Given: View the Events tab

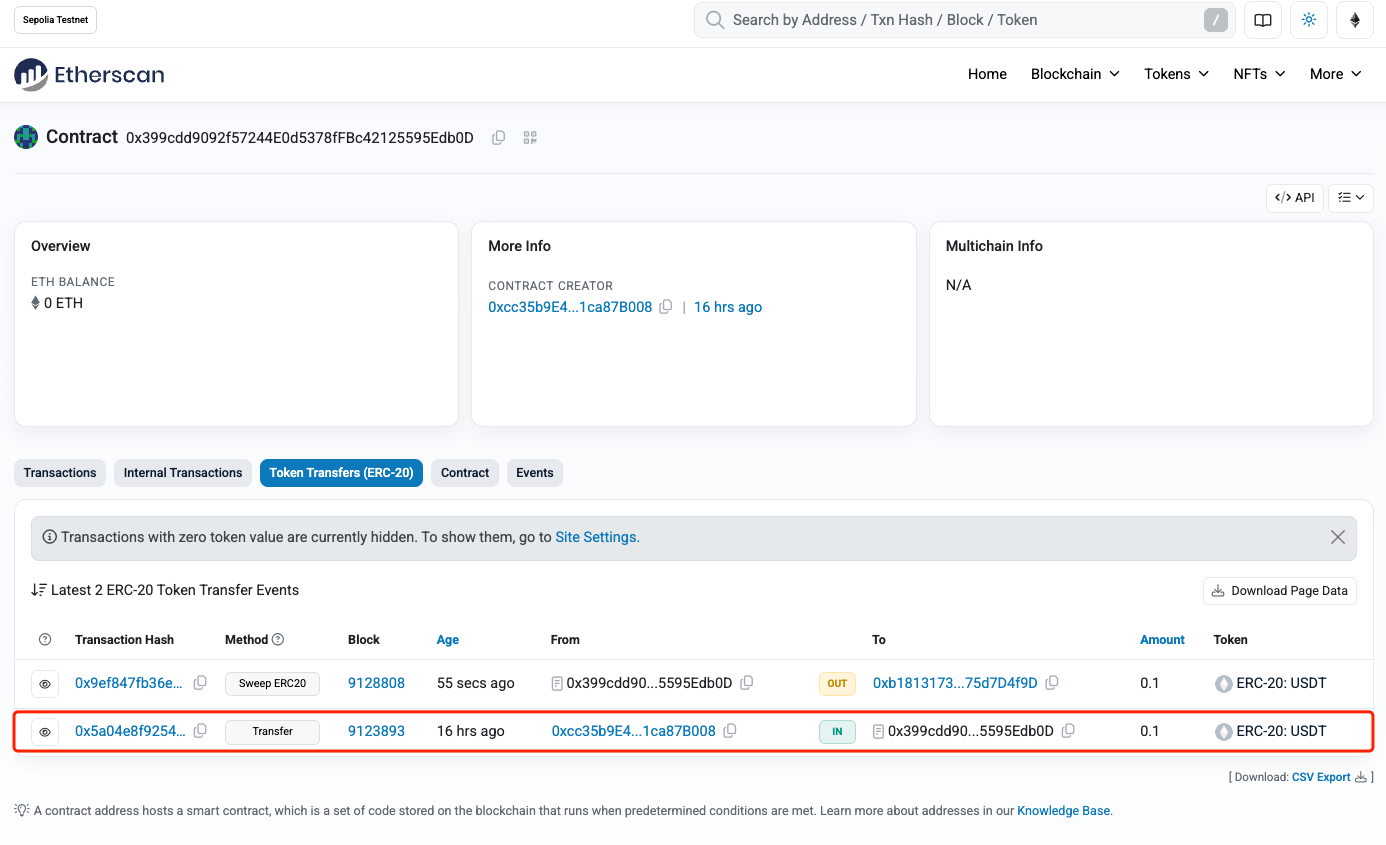Looking at the screenshot, I should 535,473.
